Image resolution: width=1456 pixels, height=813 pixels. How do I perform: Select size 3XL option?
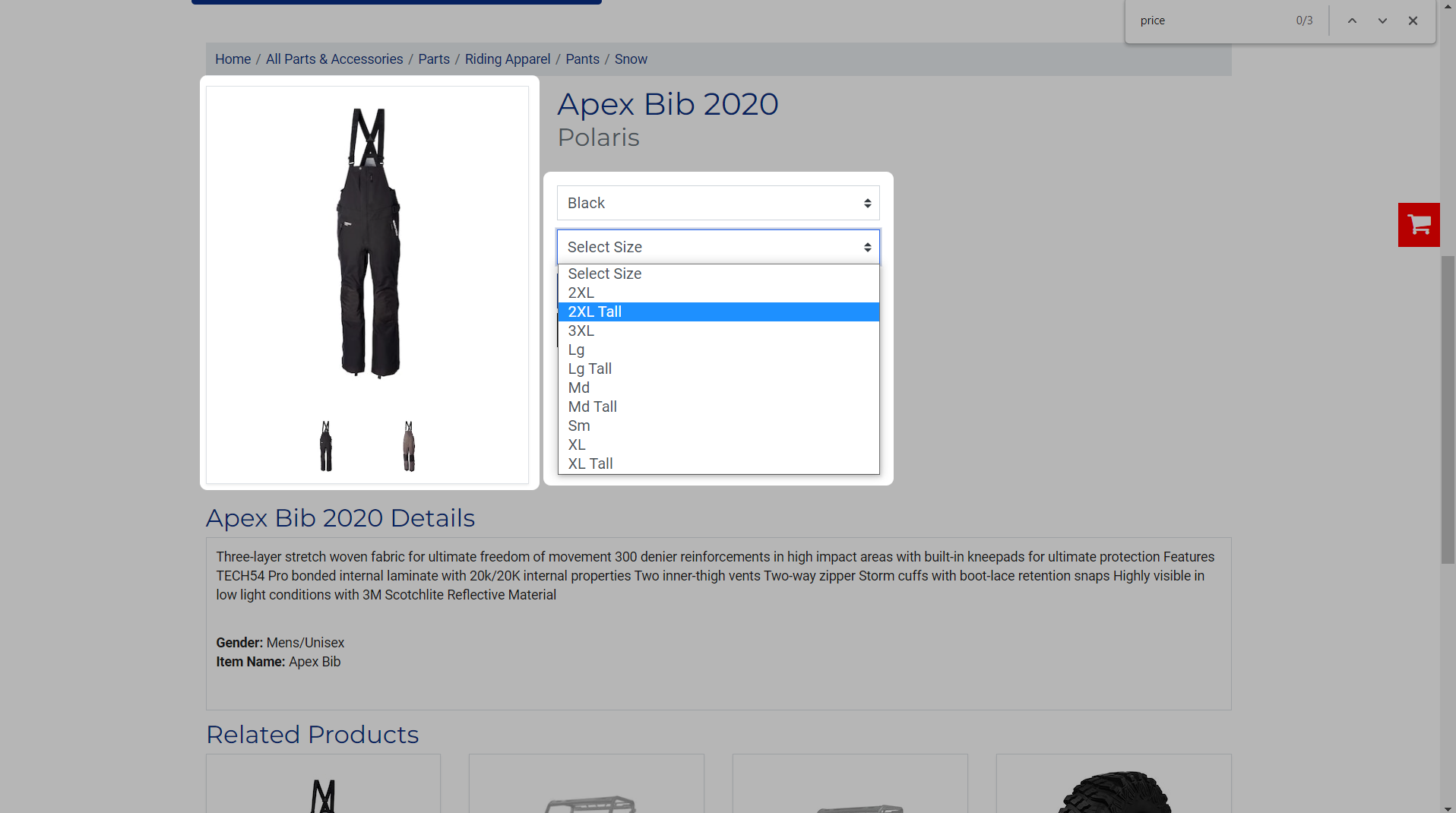[718, 331]
